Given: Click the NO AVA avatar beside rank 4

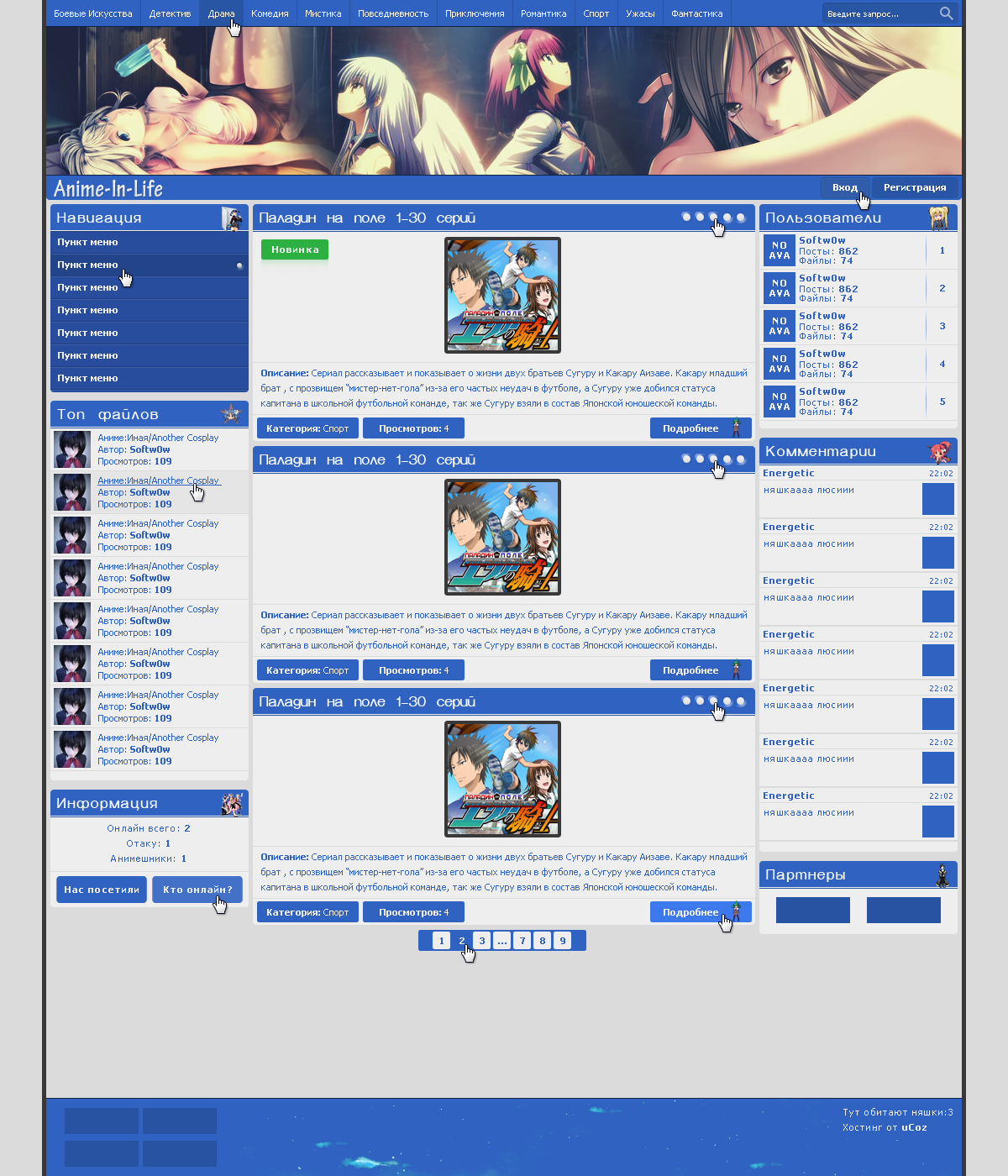Looking at the screenshot, I should point(780,364).
